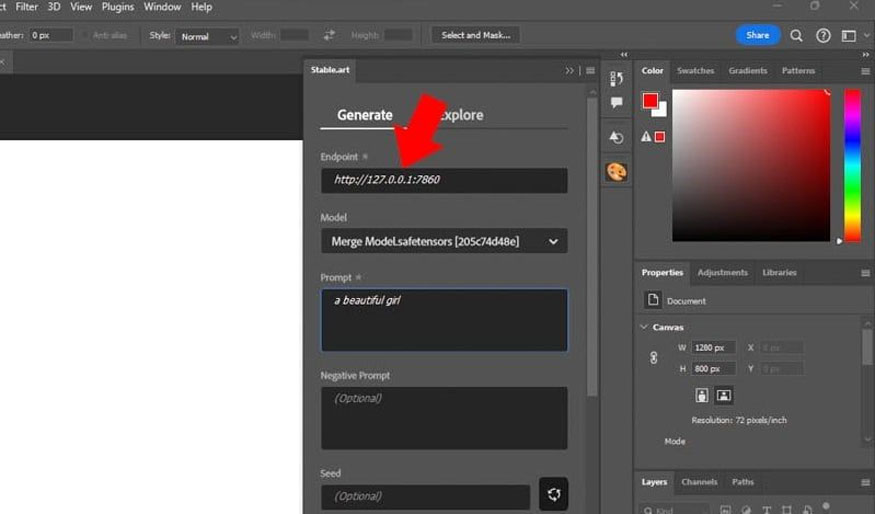Open the 3D menu

point(54,7)
